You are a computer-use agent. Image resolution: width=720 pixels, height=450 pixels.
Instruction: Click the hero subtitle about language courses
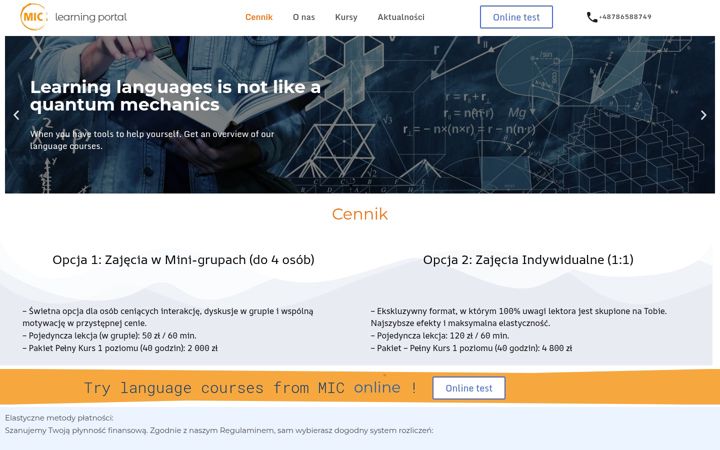coord(152,140)
